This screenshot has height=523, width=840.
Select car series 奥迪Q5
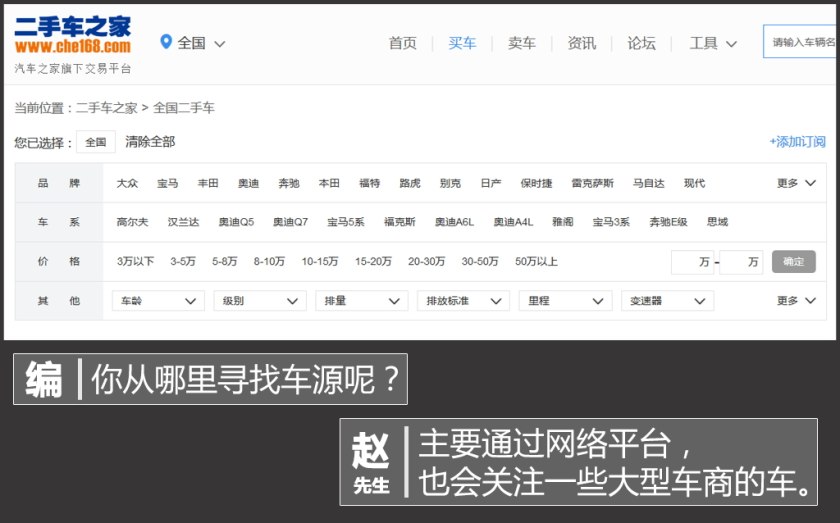click(x=236, y=222)
